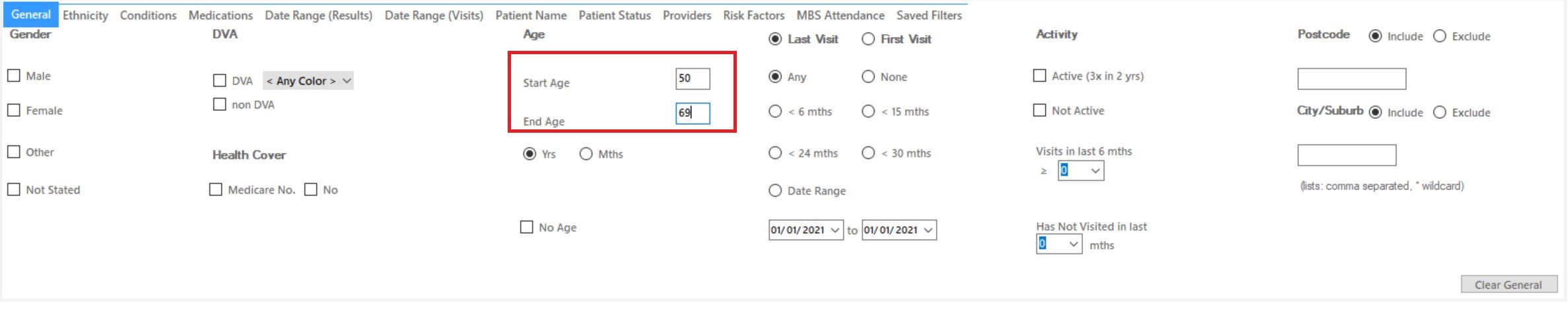Open the Any Color DVA dropdown
This screenshot has height=311, width=1568.
coord(308,81)
